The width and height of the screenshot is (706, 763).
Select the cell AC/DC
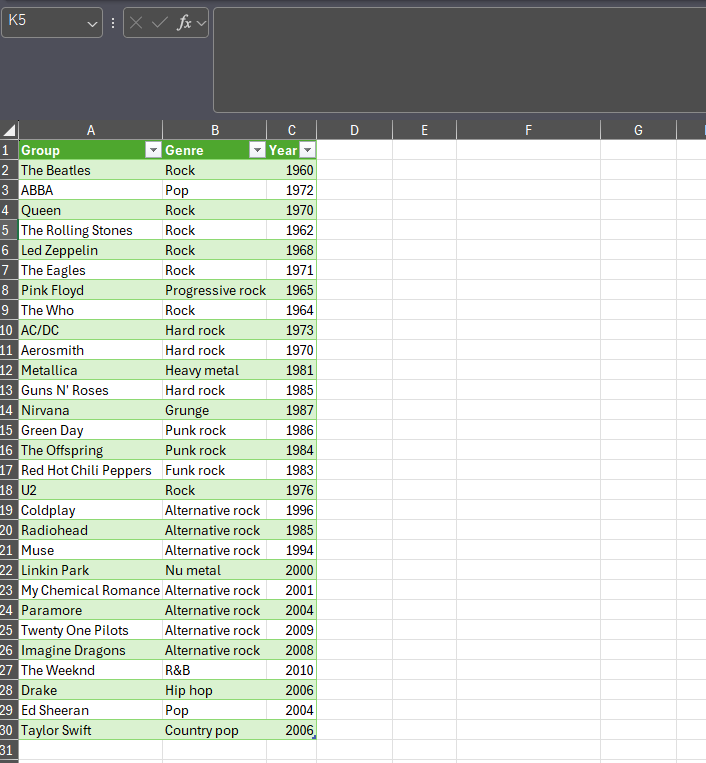91,330
